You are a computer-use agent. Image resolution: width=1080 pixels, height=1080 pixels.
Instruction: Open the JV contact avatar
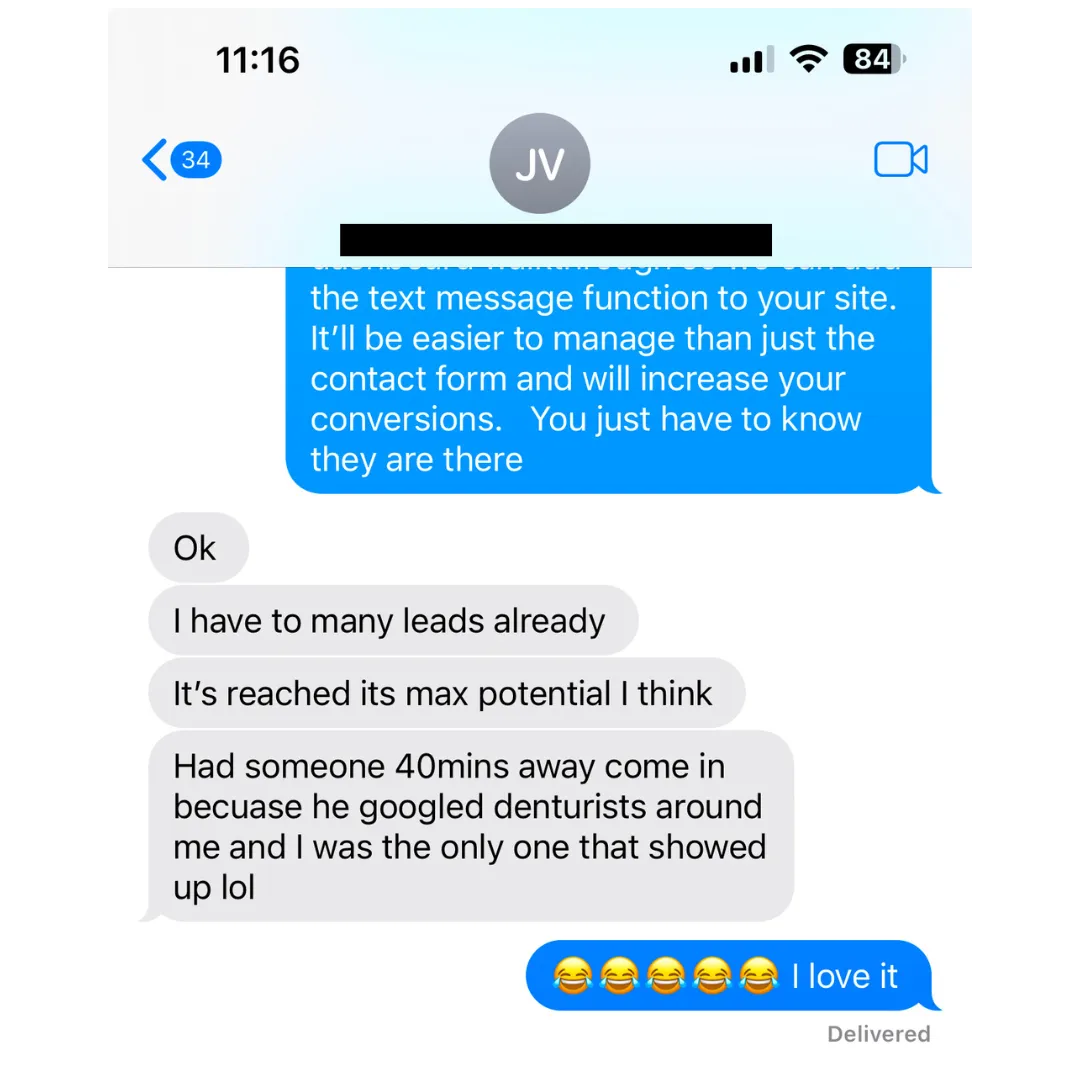click(539, 163)
